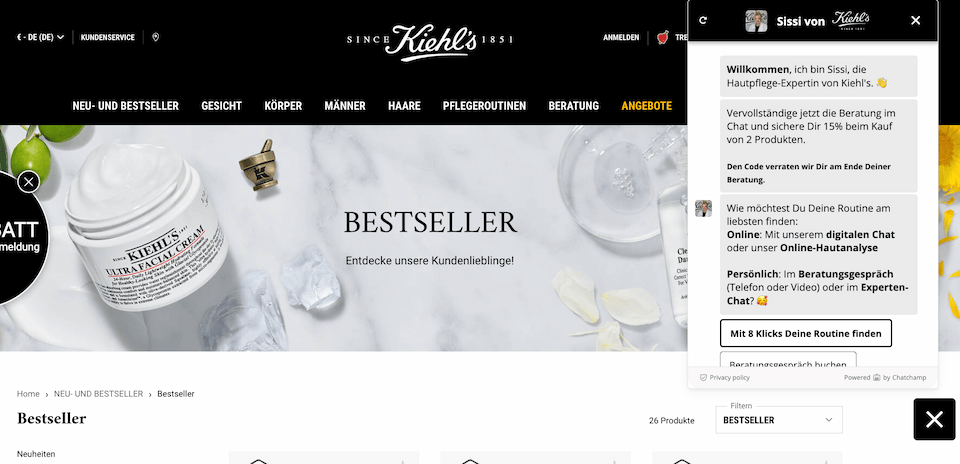Dismiss the Rabatt popup circle
Viewport: 960px width, 464px height.
coord(28,182)
